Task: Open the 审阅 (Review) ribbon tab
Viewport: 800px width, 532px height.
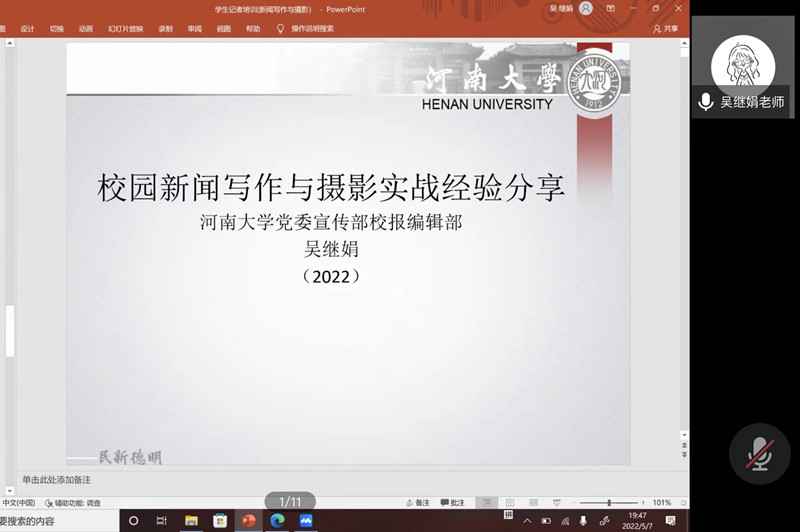Action: pos(194,29)
